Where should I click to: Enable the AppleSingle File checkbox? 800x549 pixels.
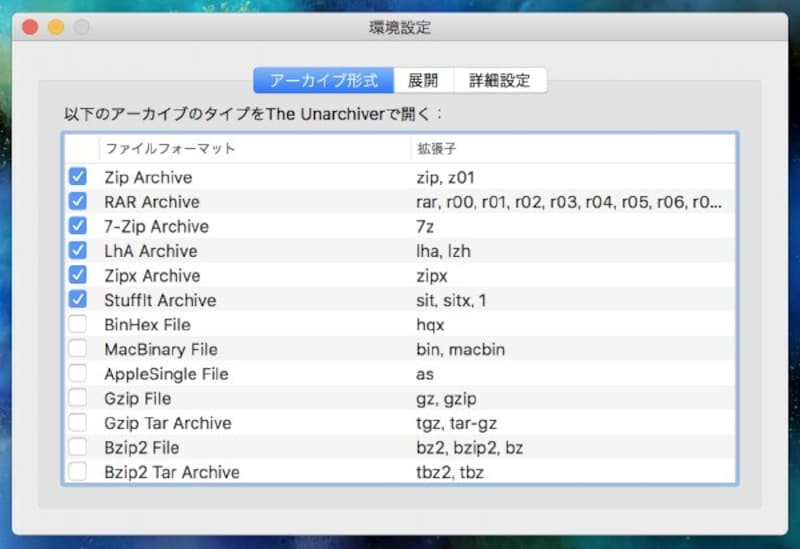click(x=78, y=374)
